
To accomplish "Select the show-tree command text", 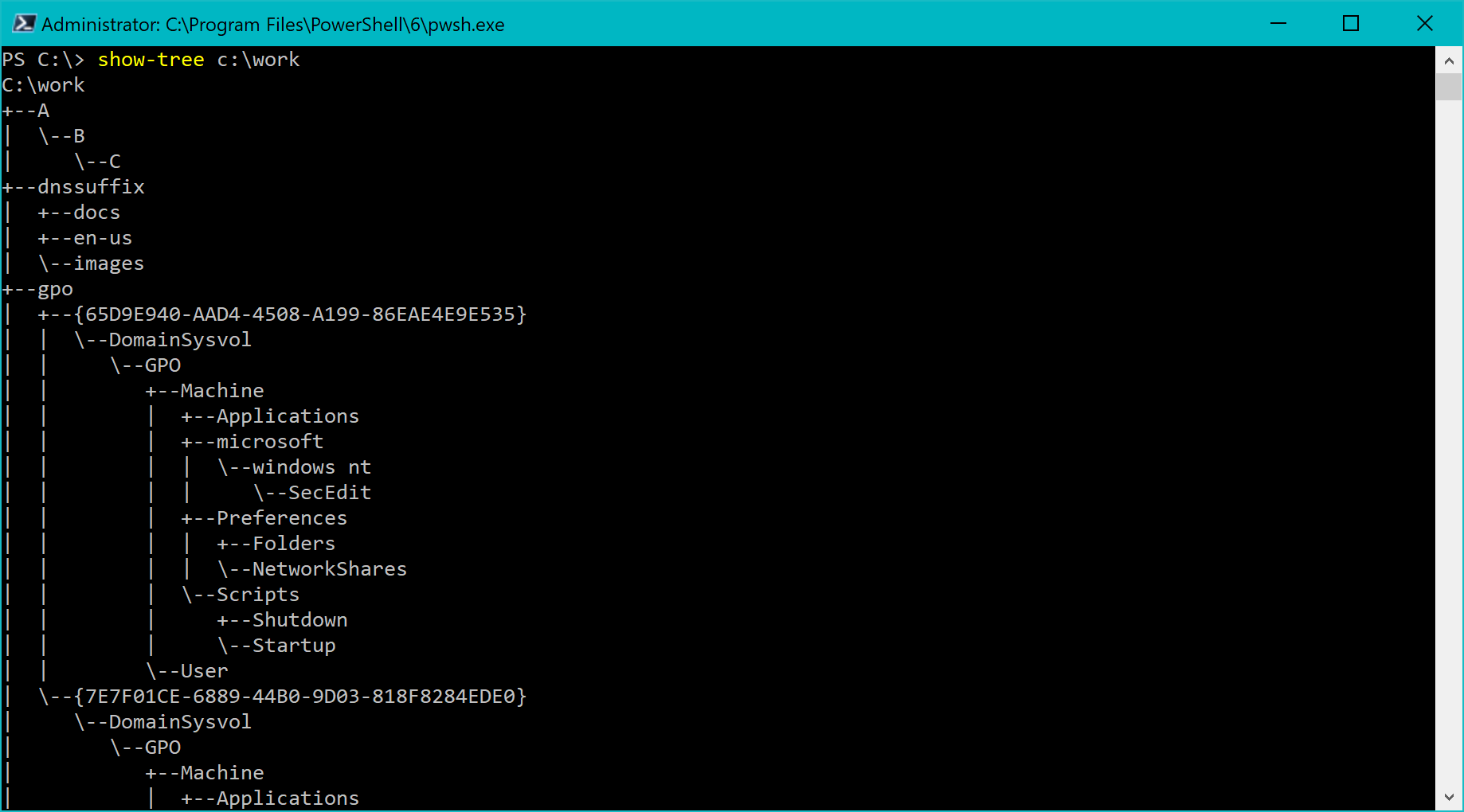I will [151, 59].
